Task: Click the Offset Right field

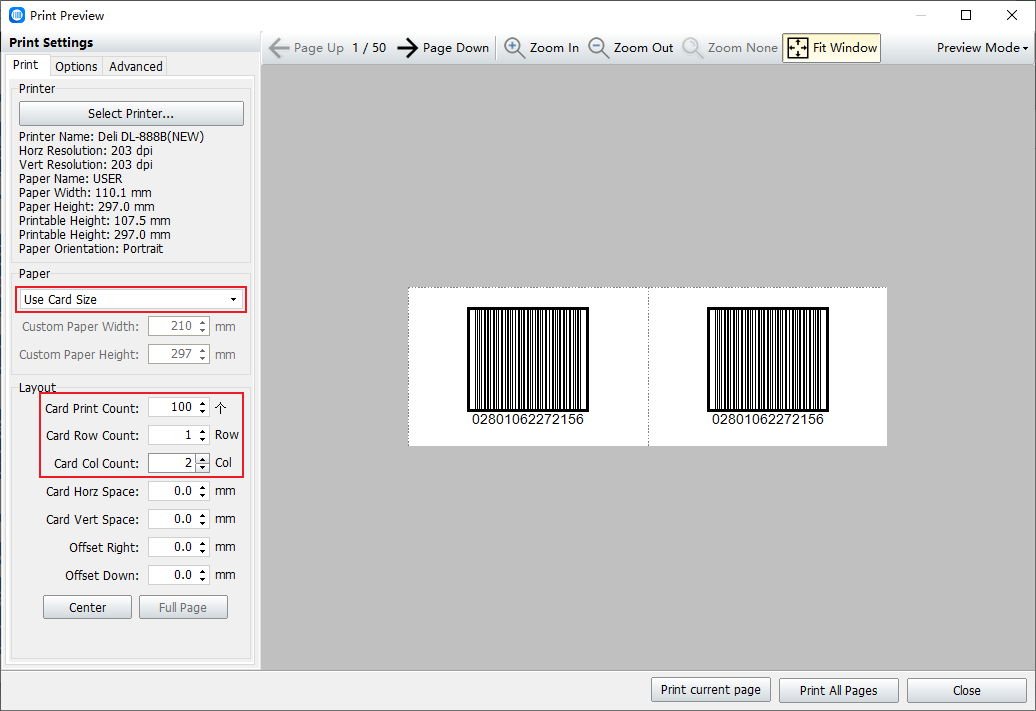Action: tap(172, 547)
